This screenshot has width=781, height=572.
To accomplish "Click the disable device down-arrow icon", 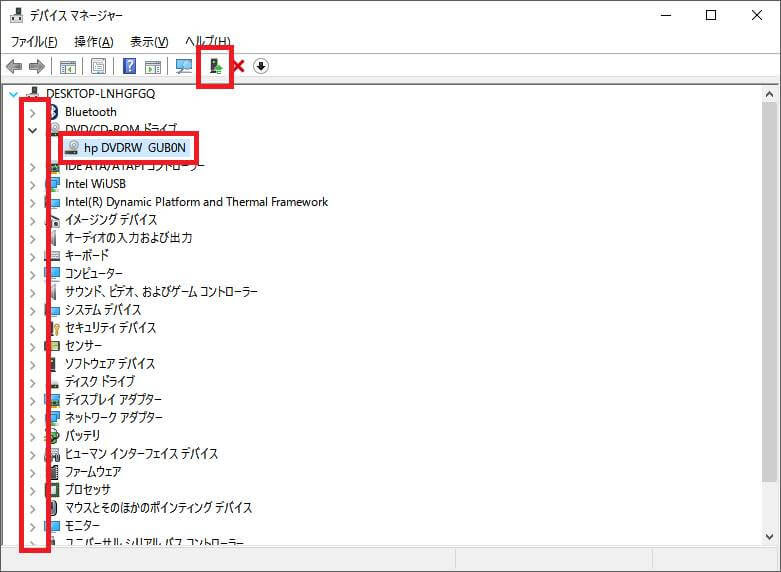I will point(261,66).
